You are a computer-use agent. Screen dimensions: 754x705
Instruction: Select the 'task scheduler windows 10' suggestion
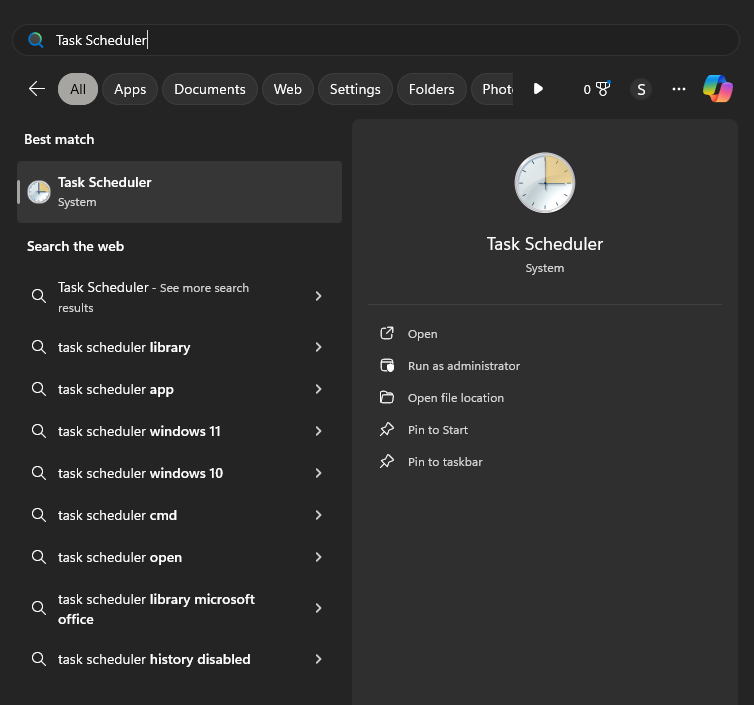[x=179, y=473]
